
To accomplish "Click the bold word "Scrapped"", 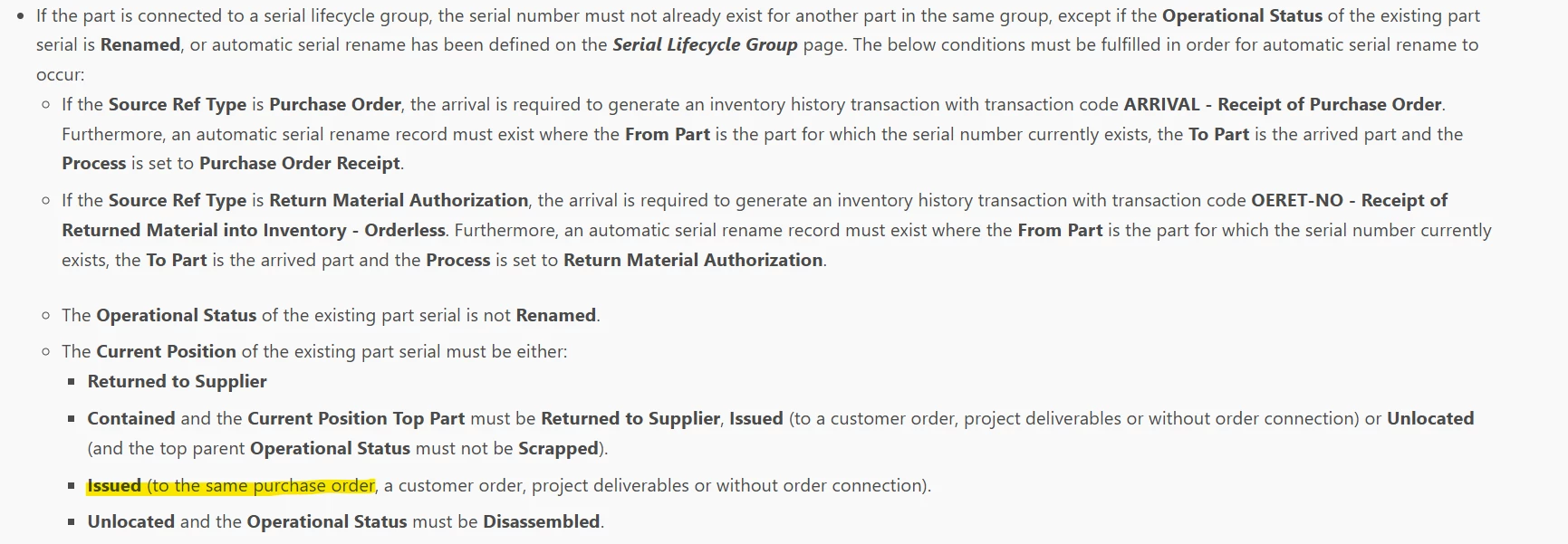I will pyautogui.click(x=558, y=448).
